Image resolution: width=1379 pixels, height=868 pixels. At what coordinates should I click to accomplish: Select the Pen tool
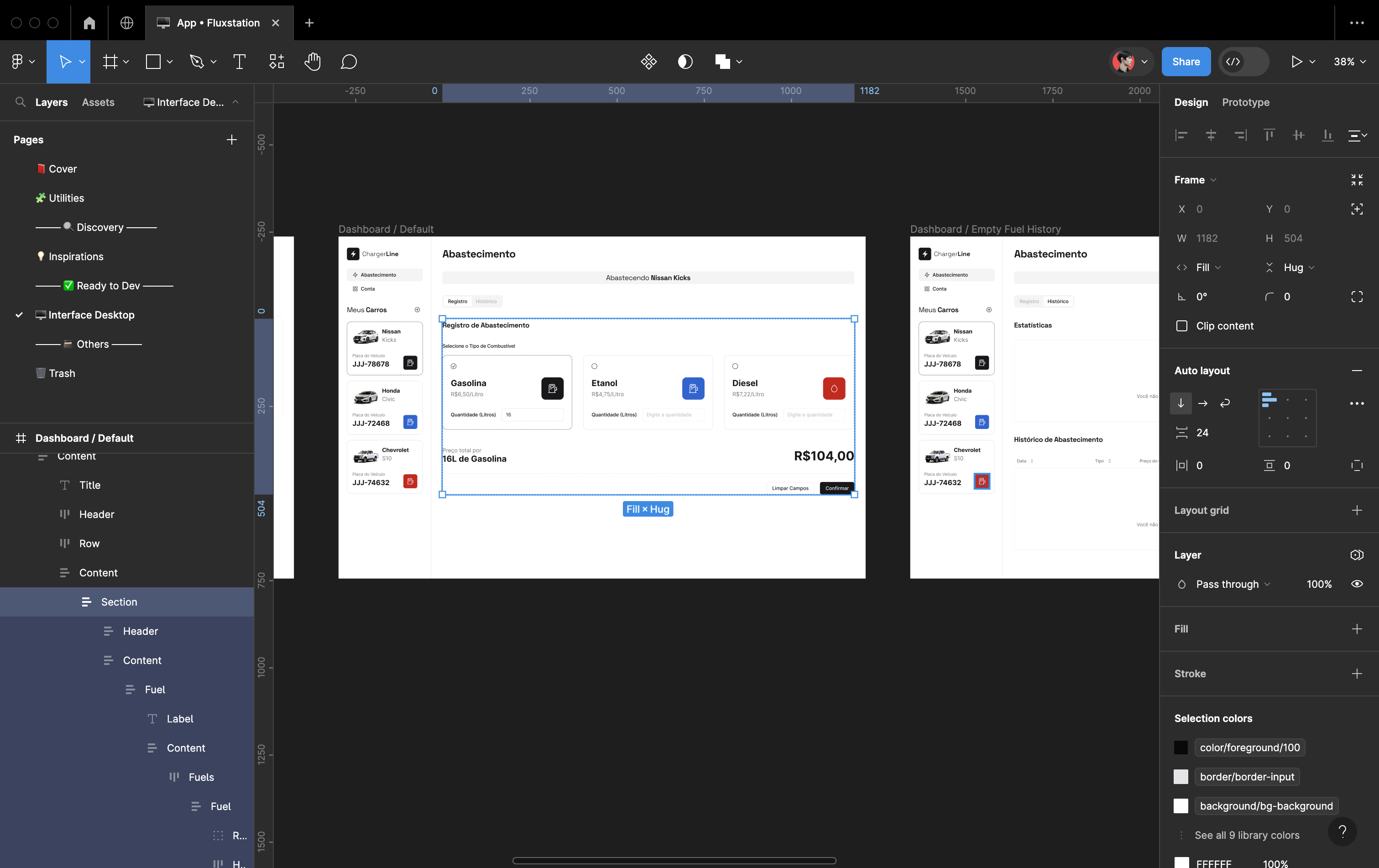pyautogui.click(x=196, y=61)
